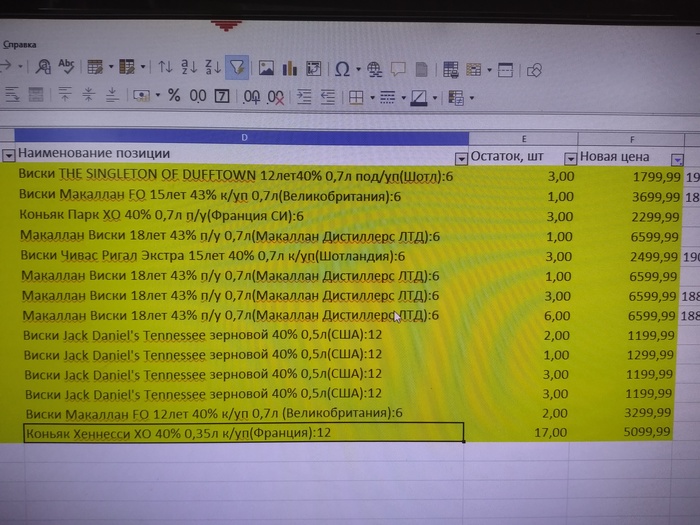Open the Справка menu

pos(19,45)
